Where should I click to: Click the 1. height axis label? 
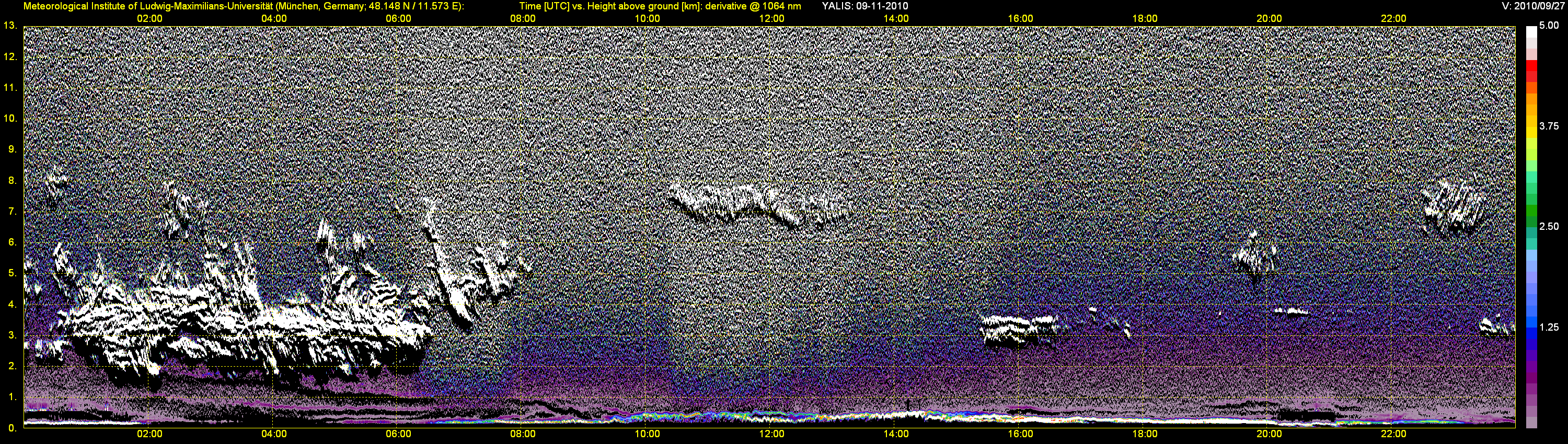(x=12, y=396)
